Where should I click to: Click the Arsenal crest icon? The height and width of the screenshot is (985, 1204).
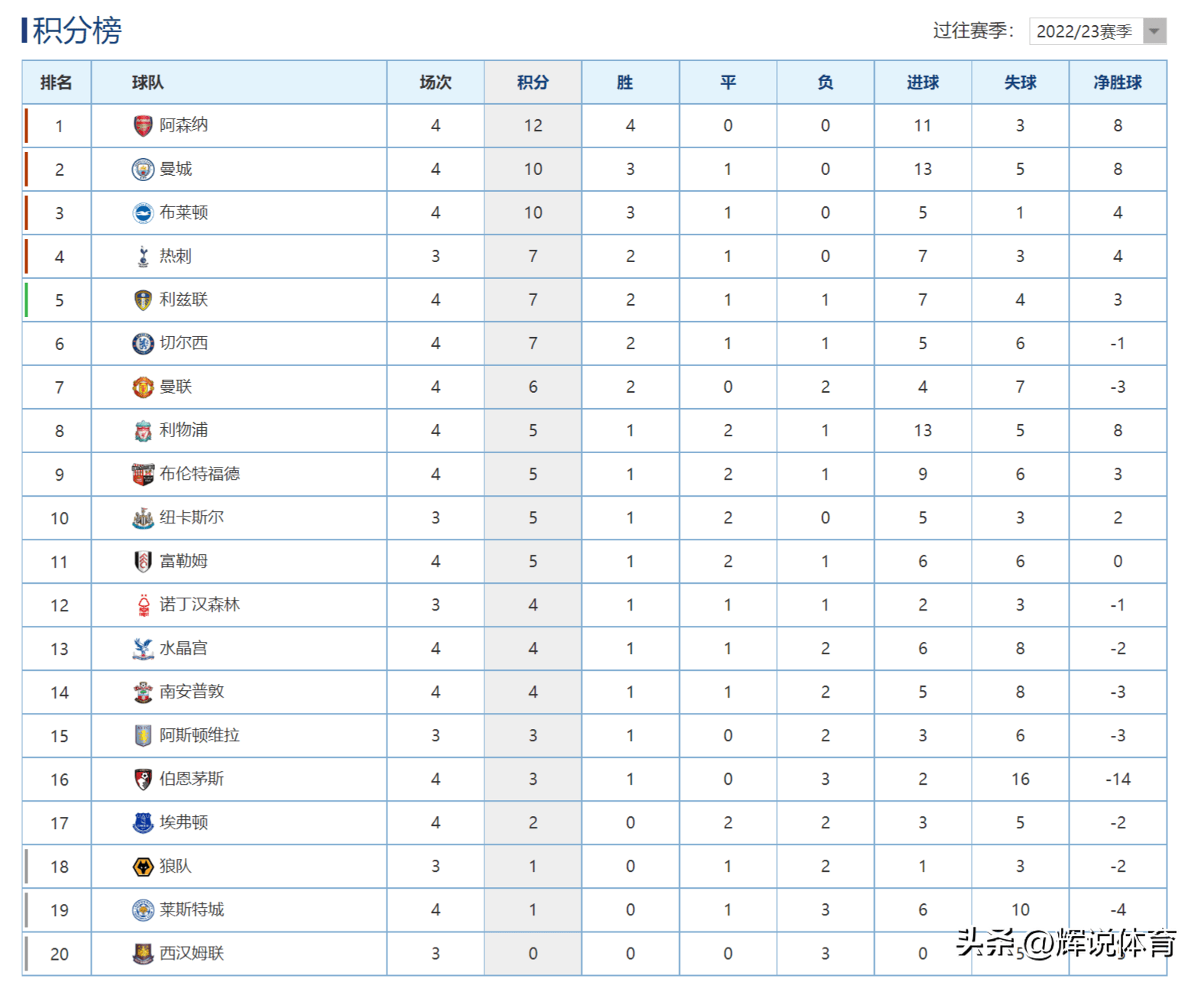pos(143,125)
